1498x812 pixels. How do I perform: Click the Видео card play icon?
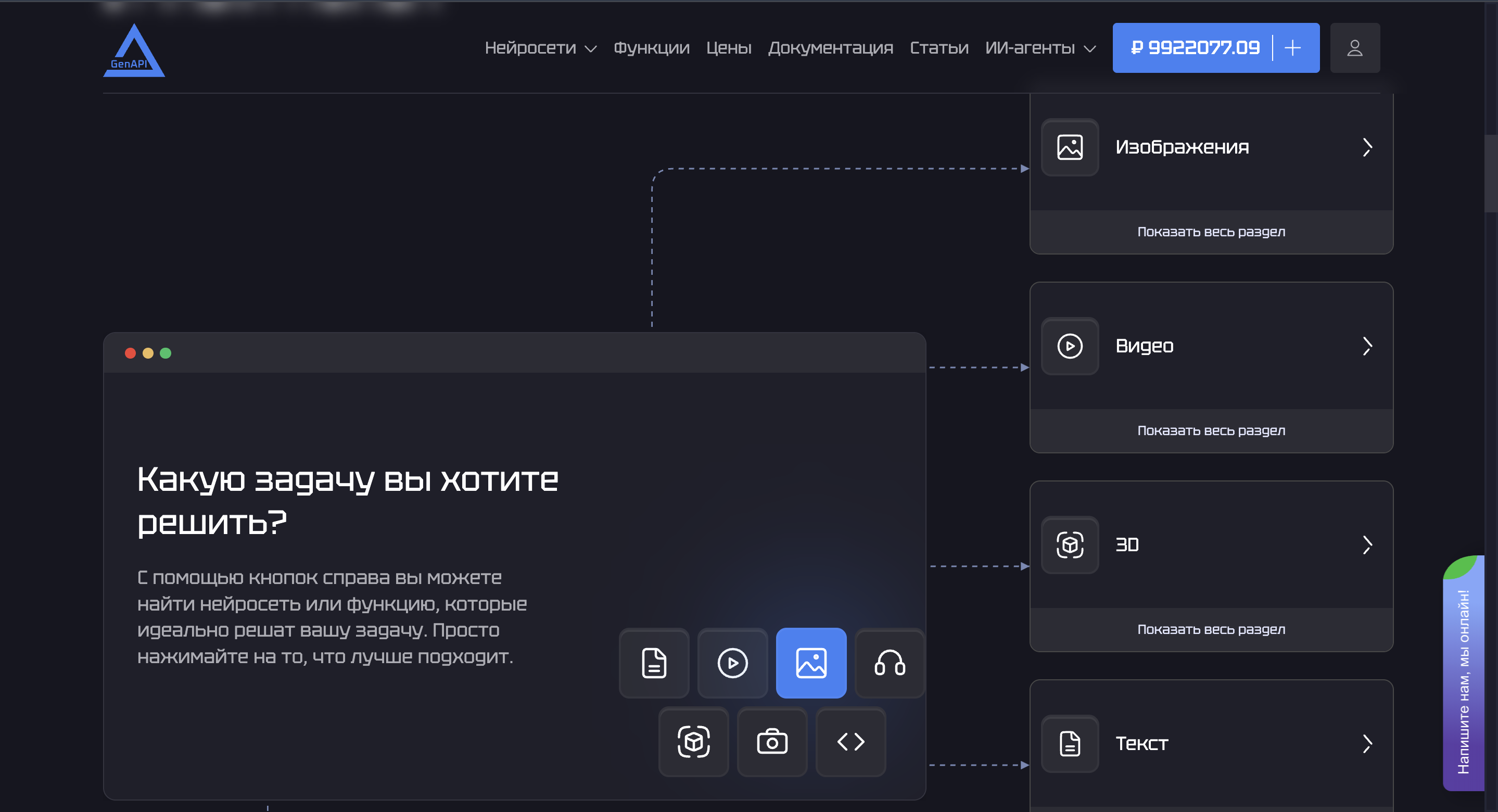1070,346
